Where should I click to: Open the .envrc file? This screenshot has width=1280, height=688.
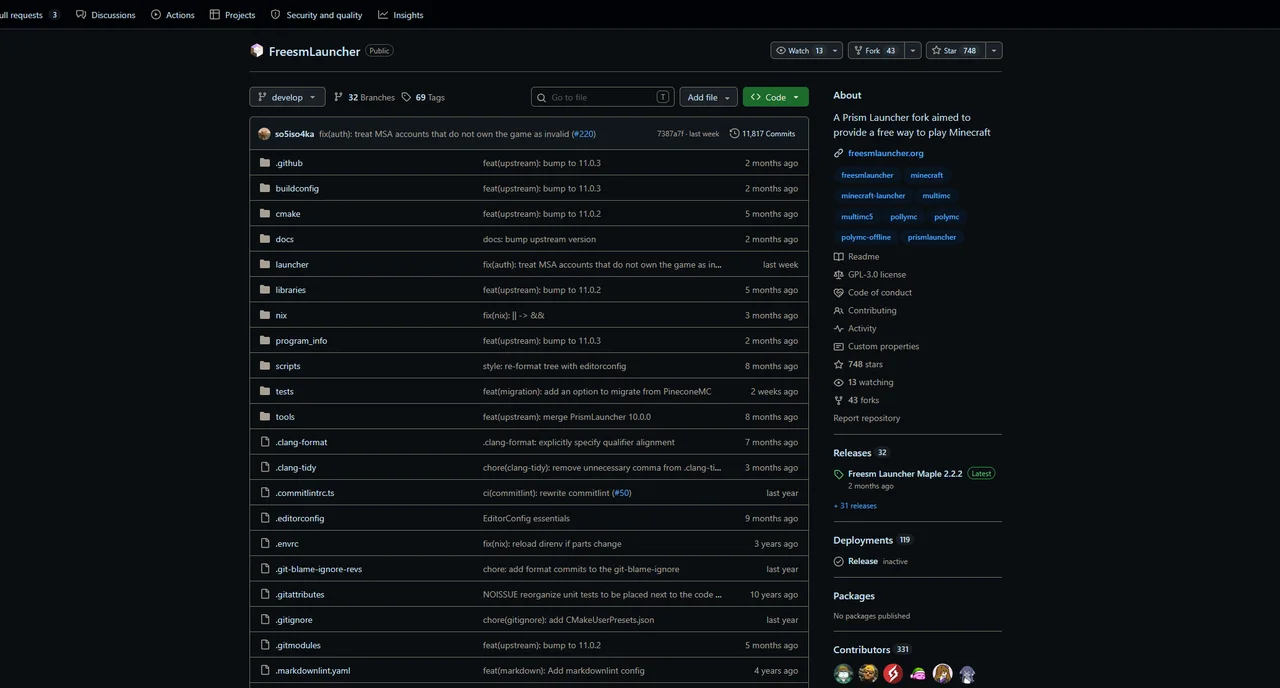287,544
